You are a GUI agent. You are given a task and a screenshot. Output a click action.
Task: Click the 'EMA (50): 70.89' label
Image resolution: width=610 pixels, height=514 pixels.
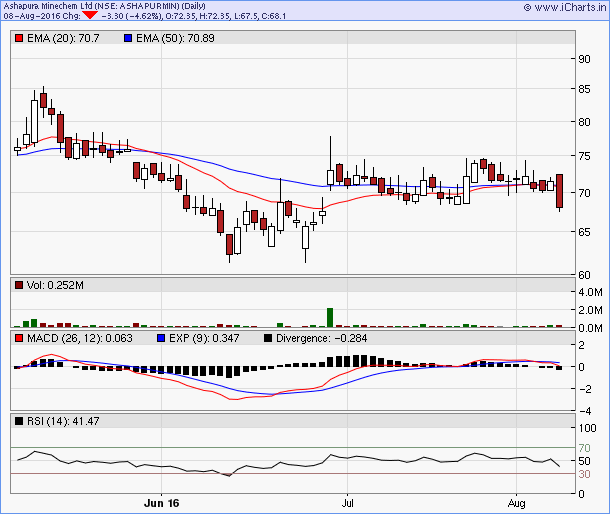click(x=175, y=38)
